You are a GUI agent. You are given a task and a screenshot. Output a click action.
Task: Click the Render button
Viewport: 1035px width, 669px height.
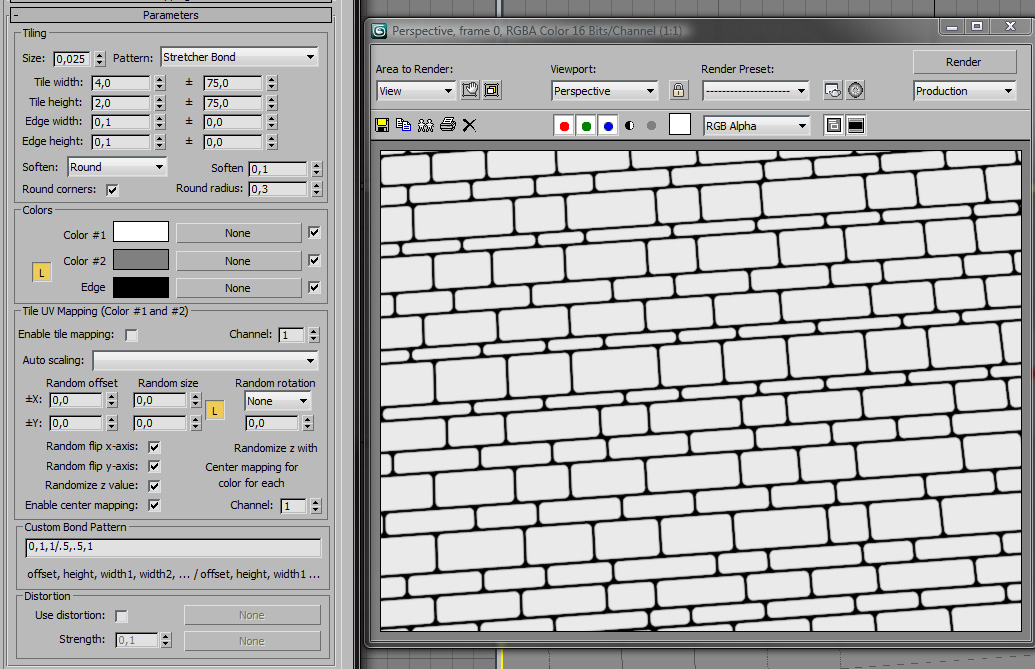[x=964, y=62]
